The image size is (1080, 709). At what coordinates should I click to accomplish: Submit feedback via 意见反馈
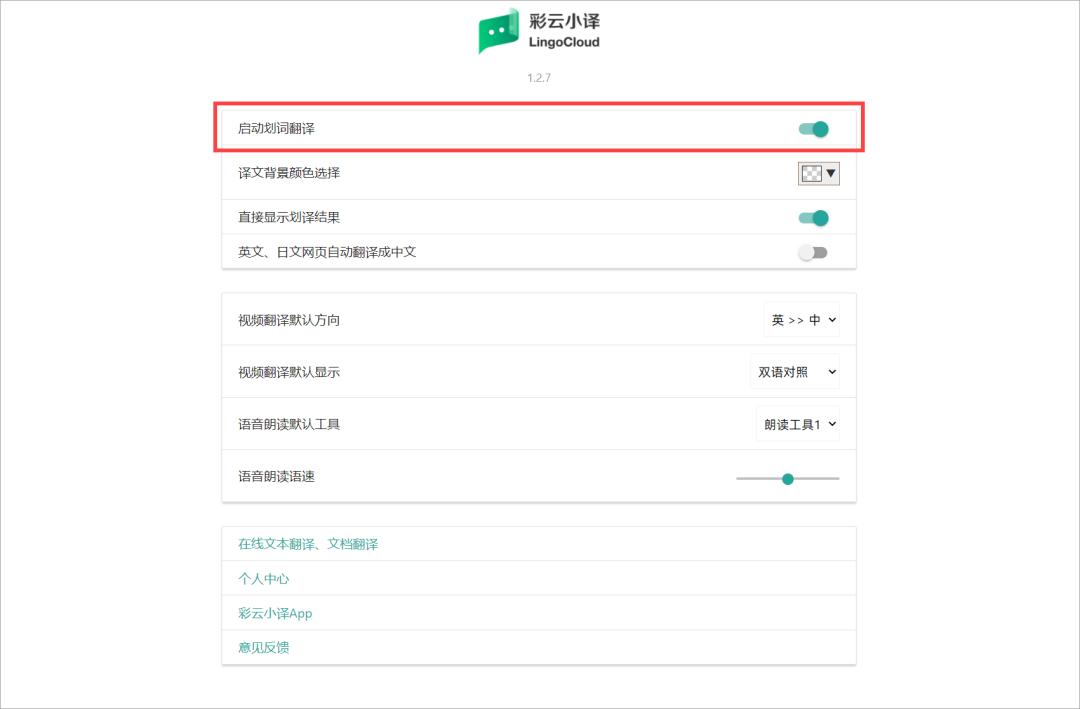coord(262,647)
